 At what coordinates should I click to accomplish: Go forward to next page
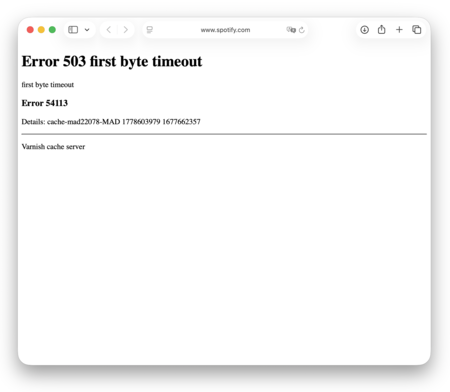[126, 30]
